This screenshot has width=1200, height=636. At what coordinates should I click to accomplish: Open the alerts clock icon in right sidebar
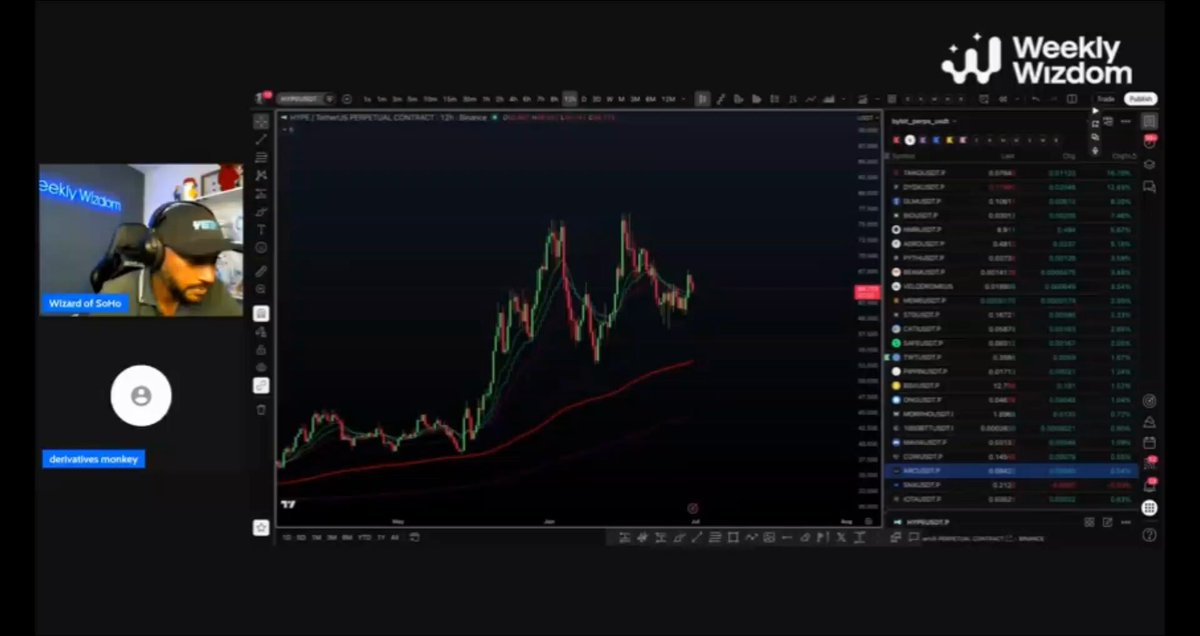(x=1149, y=143)
